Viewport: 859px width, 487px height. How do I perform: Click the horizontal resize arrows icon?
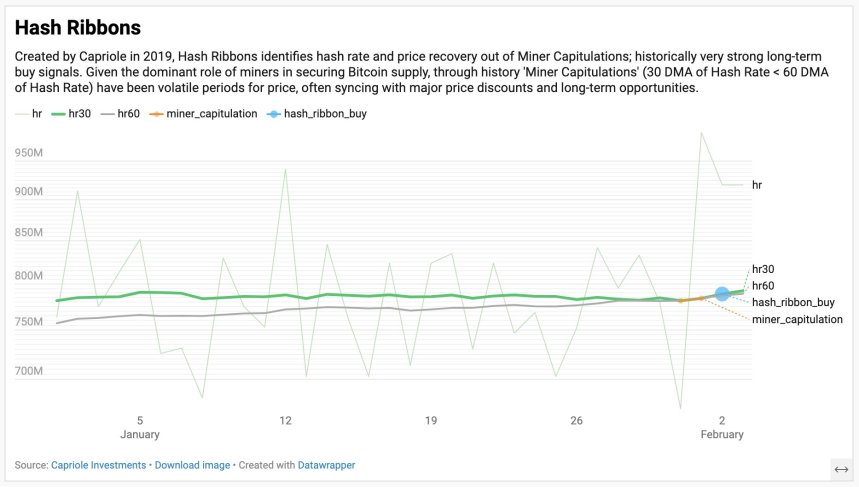(x=840, y=469)
